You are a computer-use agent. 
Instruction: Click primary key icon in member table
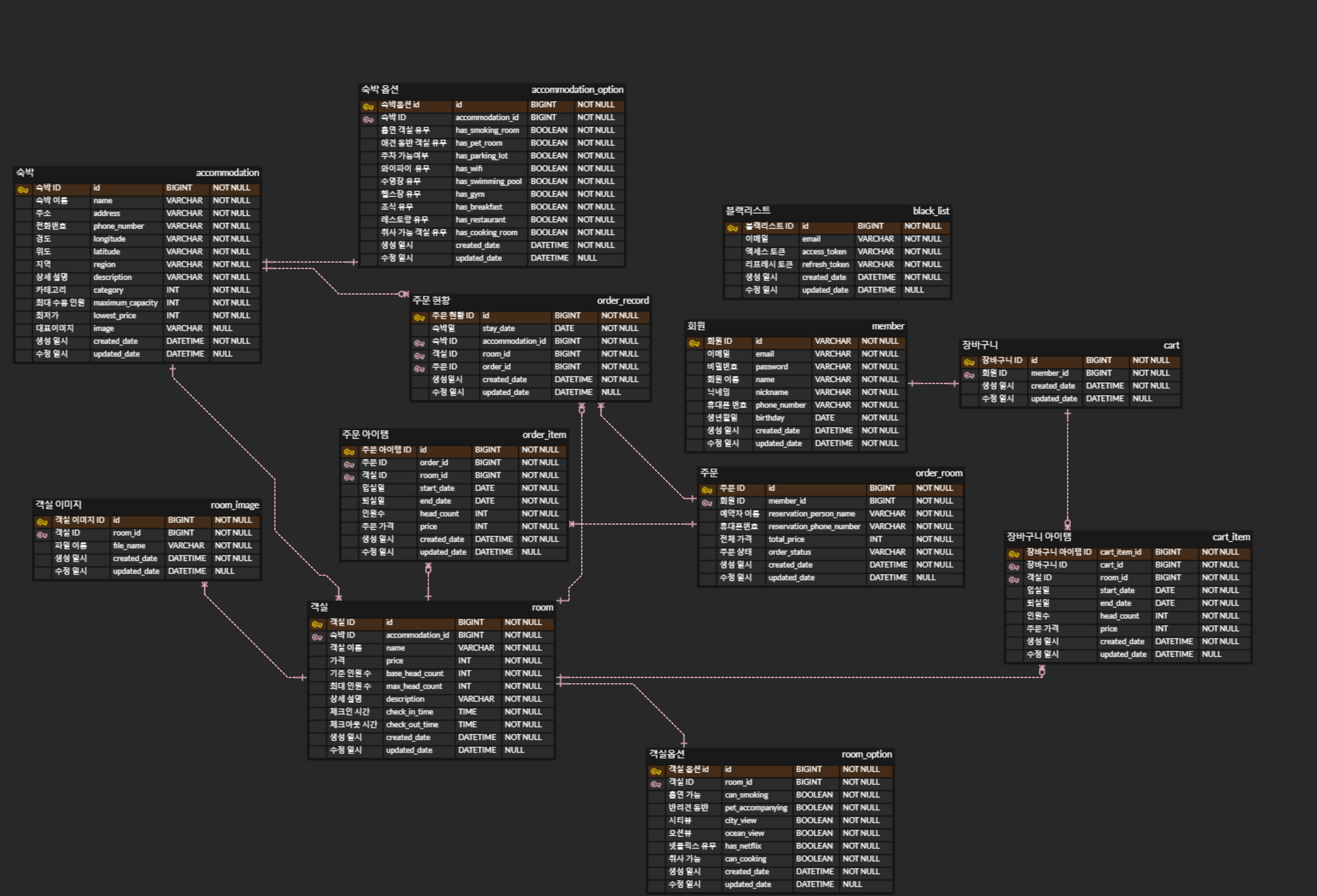694,343
